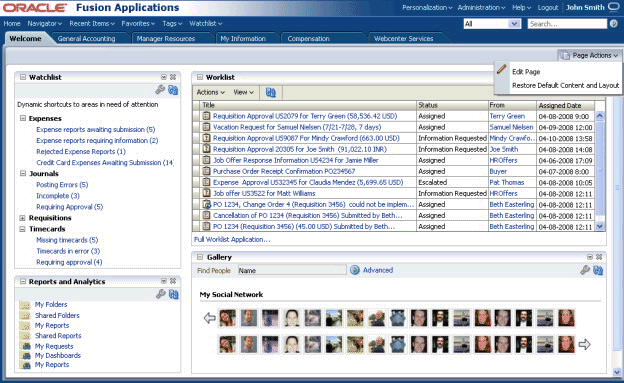The width and height of the screenshot is (624, 383).
Task: Collapse the Gallery panel
Action: pyautogui.click(x=200, y=257)
